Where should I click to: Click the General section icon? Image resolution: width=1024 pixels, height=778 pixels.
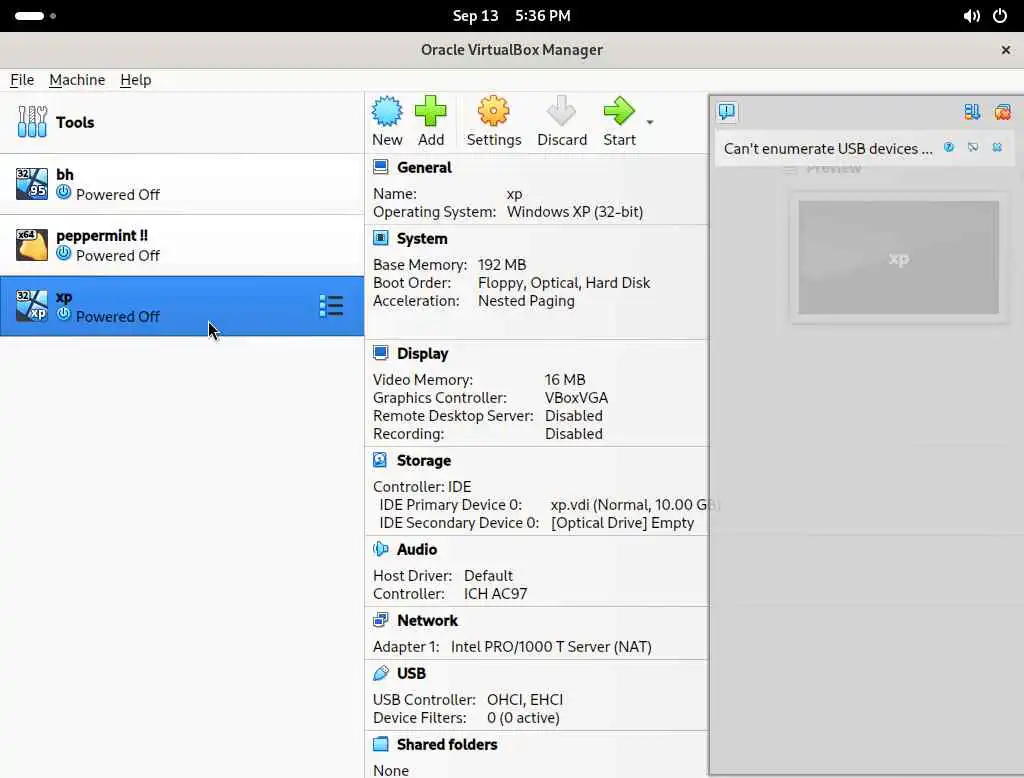point(381,167)
